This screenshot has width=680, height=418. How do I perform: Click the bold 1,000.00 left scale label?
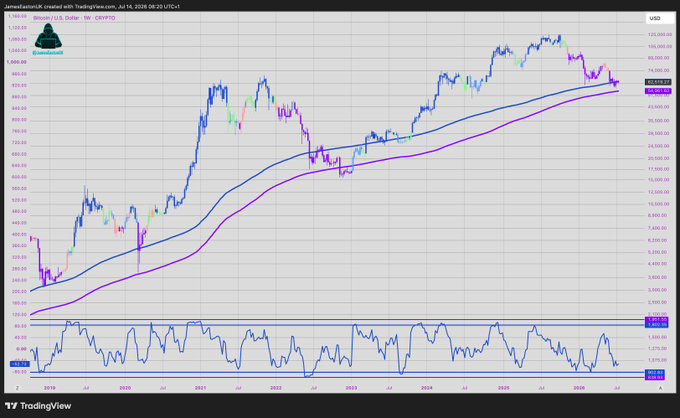[x=16, y=62]
